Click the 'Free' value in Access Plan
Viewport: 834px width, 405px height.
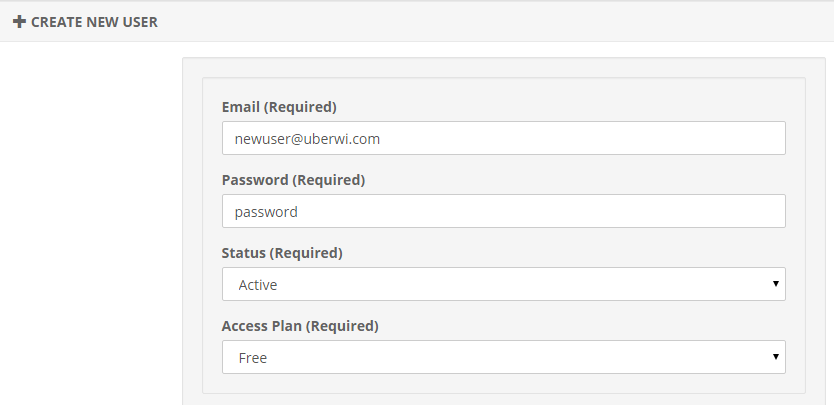[253, 357]
